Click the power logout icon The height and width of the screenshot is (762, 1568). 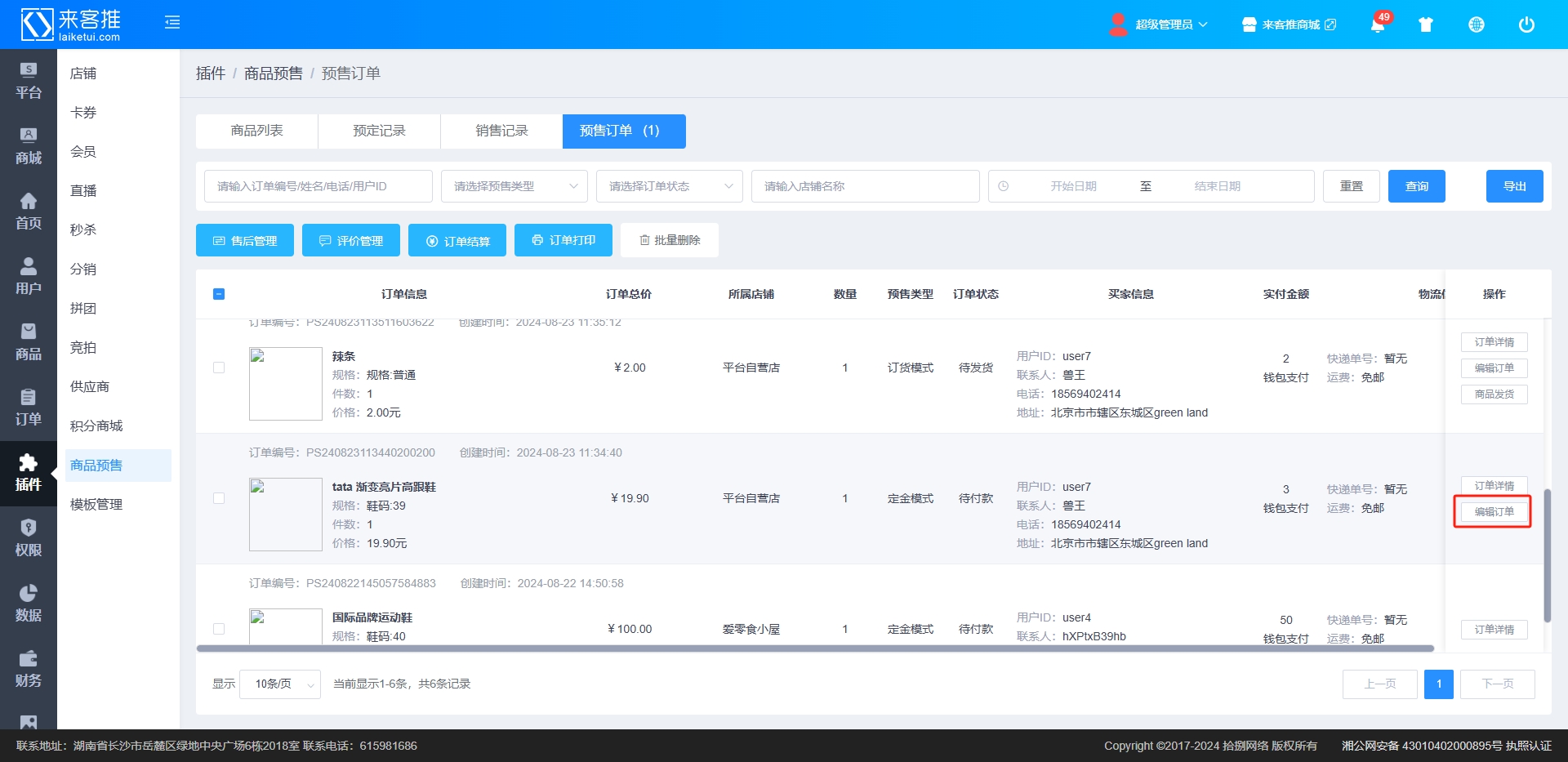[1526, 25]
